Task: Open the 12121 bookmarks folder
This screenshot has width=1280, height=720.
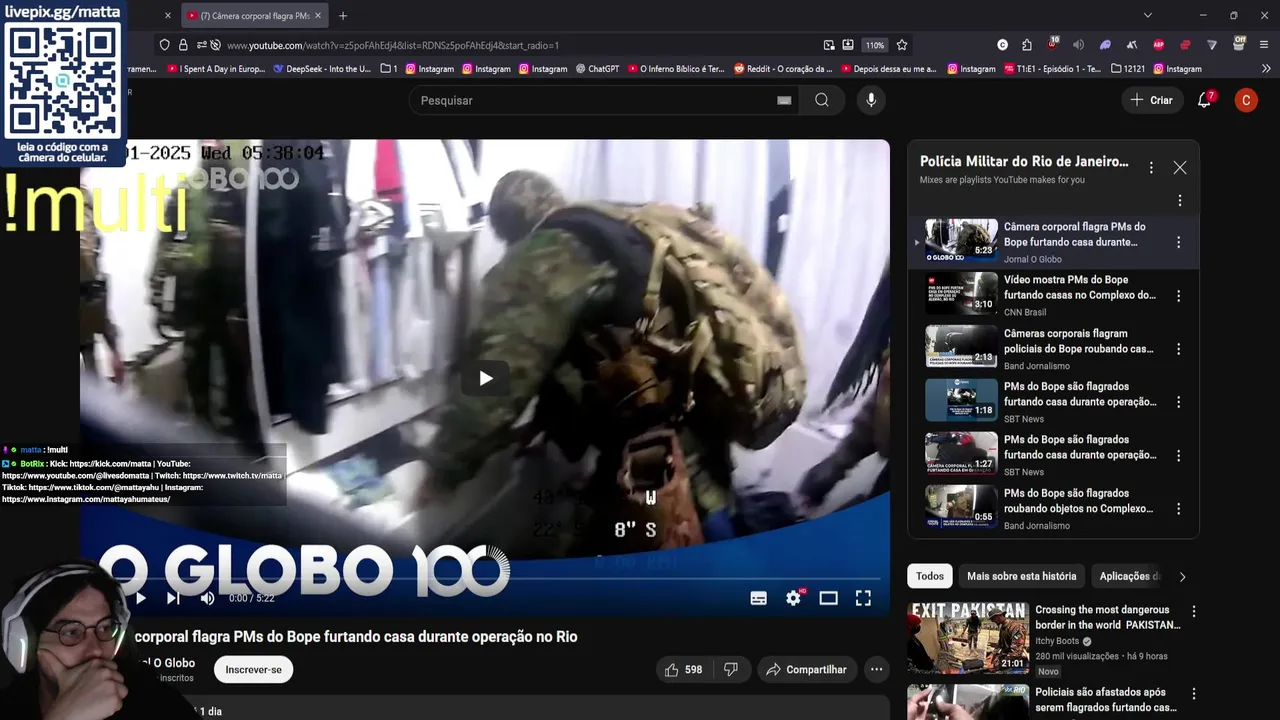Action: click(x=1126, y=69)
